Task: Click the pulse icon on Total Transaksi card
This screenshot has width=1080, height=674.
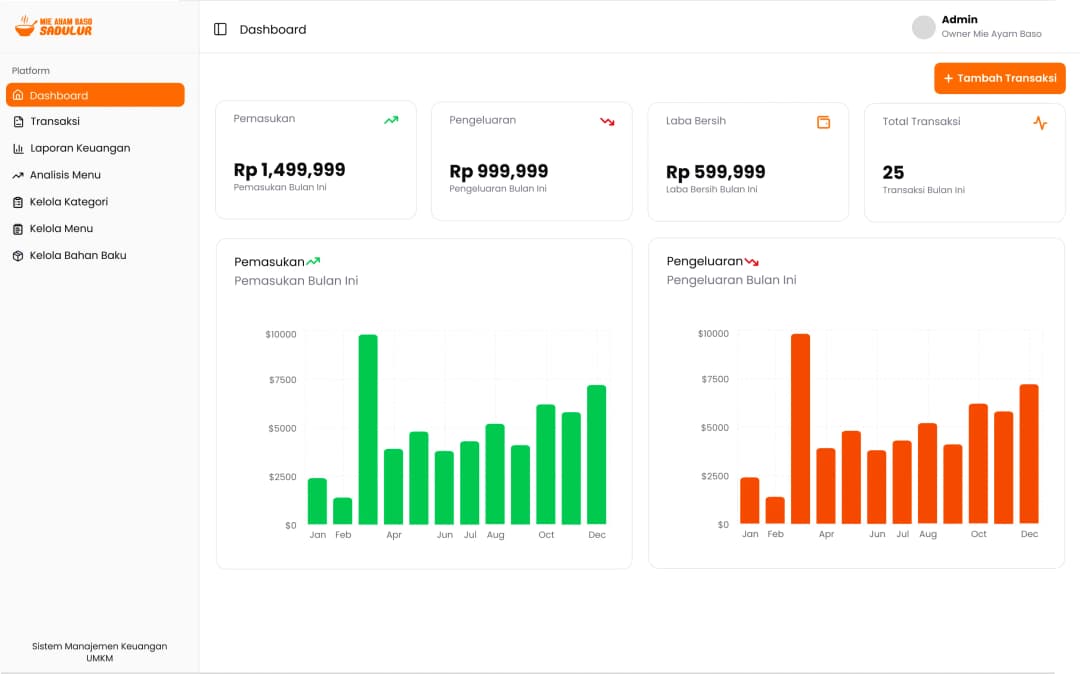Action: coord(1040,122)
